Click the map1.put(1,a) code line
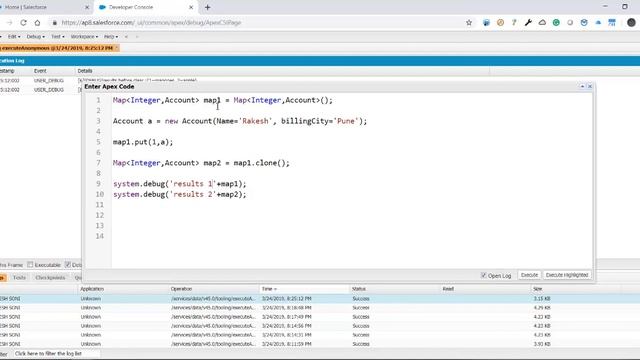640x360 pixels. click(143, 142)
